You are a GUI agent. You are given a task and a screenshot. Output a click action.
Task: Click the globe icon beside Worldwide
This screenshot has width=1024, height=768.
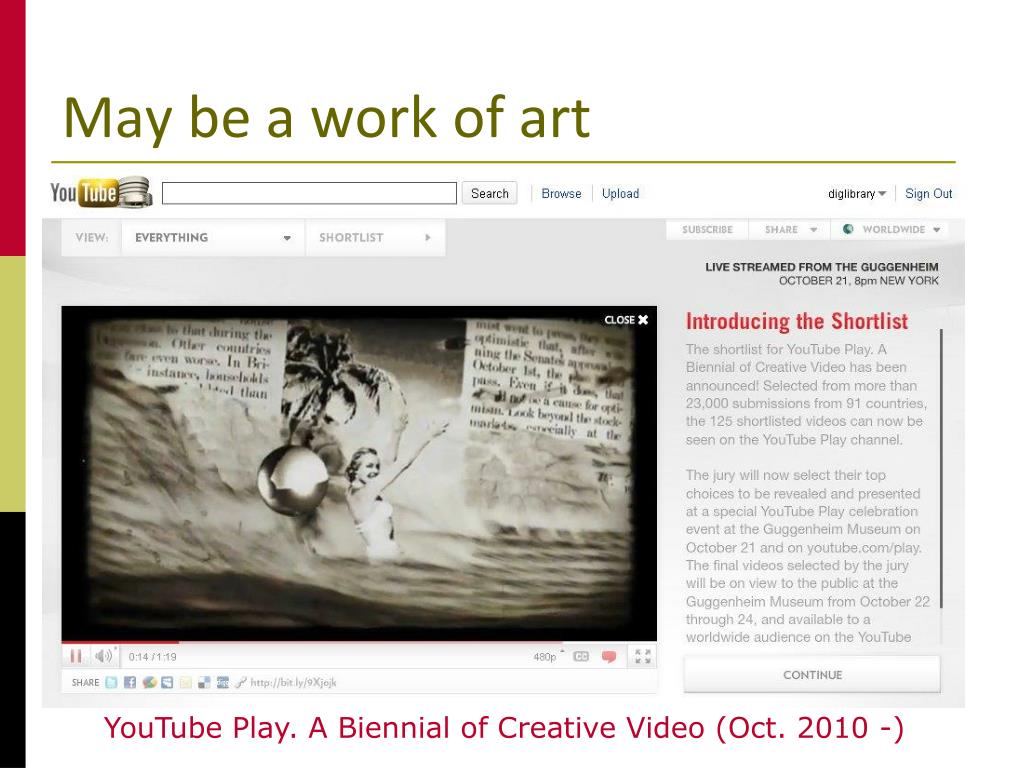848,229
